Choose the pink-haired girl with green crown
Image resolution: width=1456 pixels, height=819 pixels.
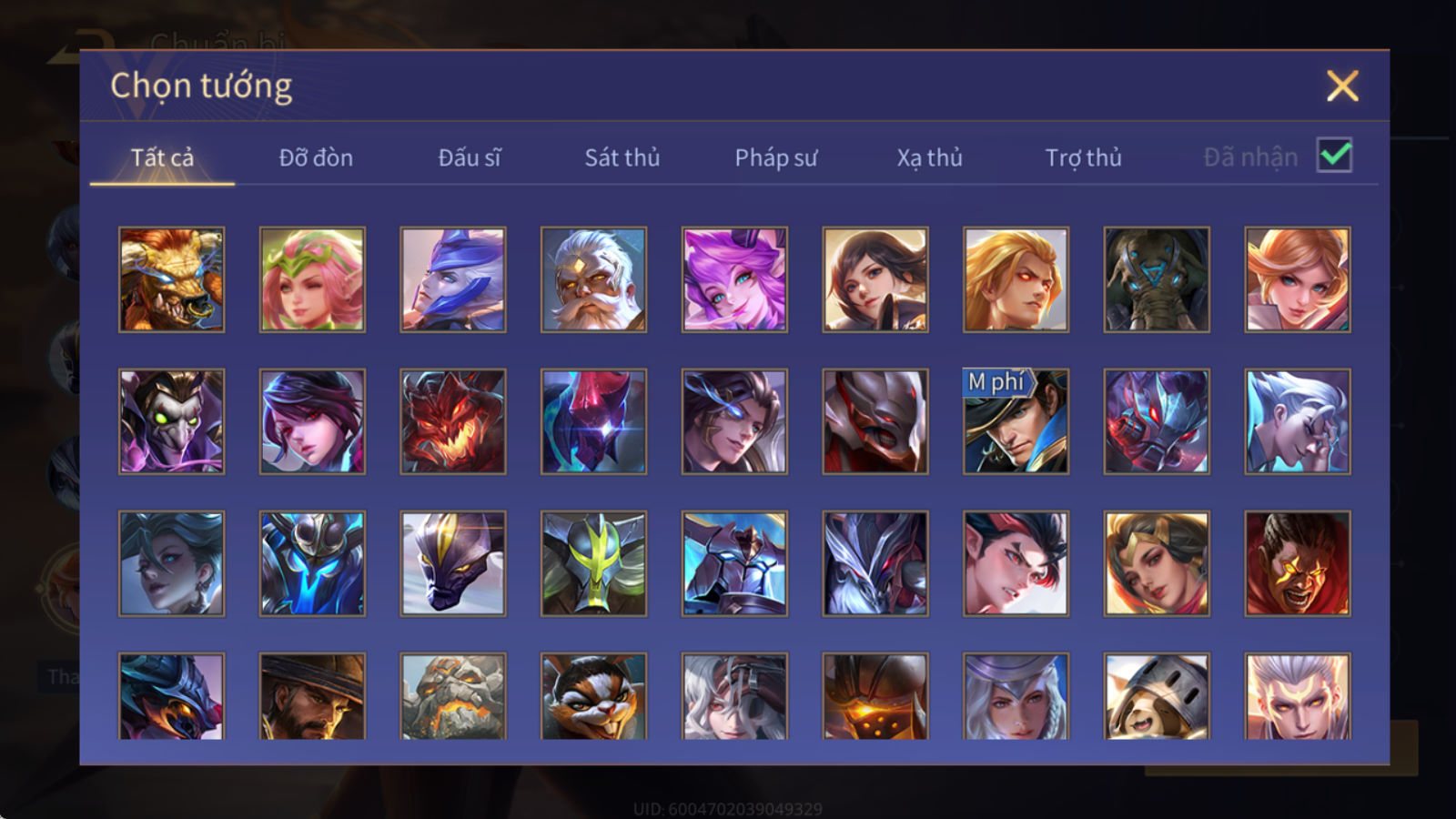coord(312,279)
